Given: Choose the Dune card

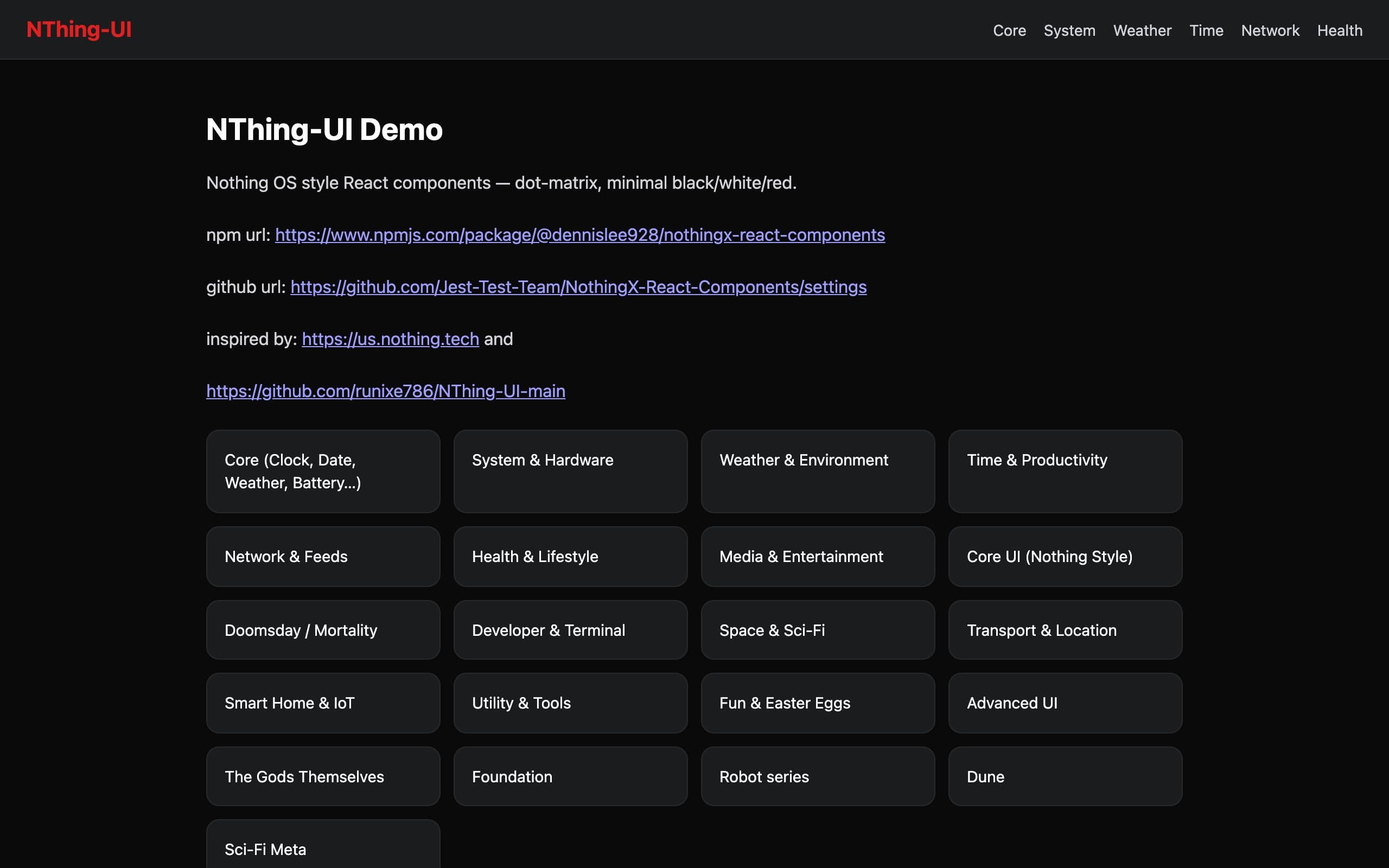Looking at the screenshot, I should tap(1065, 776).
